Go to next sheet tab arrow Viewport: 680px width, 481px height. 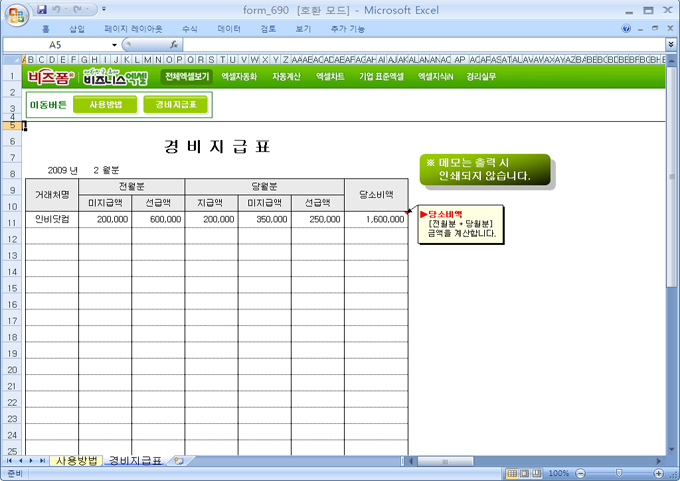tap(31, 461)
